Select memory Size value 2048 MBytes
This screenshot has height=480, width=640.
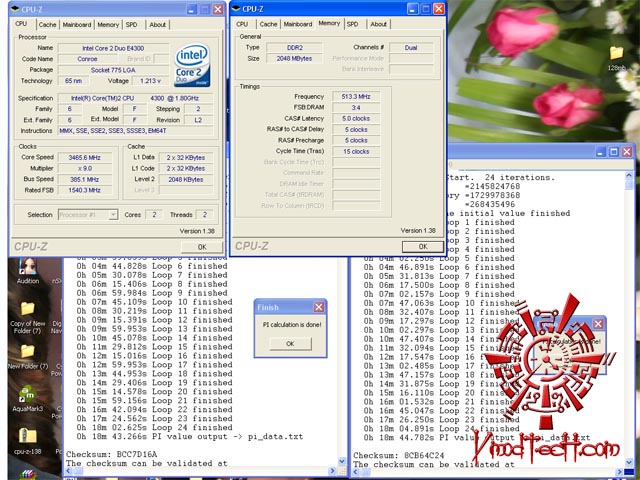click(x=295, y=58)
